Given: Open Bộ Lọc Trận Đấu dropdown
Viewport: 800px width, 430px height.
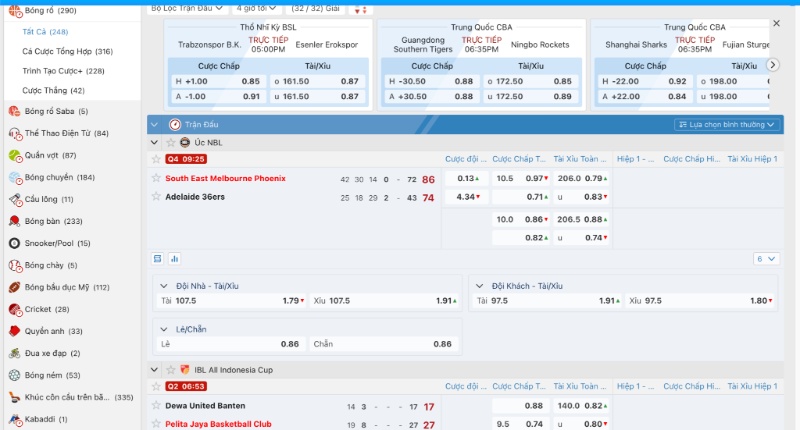Looking at the screenshot, I should [x=187, y=9].
